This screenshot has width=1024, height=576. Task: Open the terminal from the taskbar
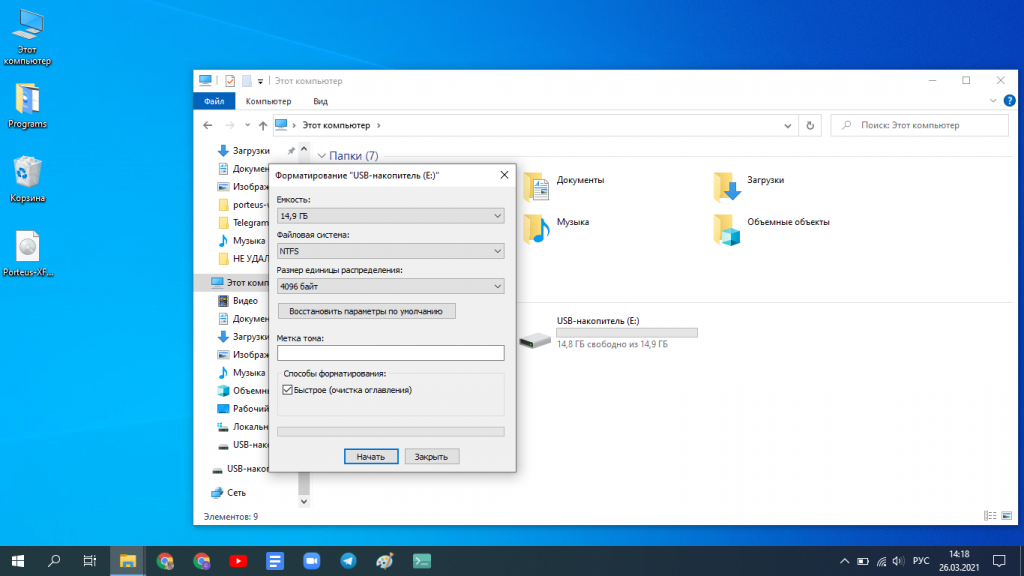(x=420, y=560)
